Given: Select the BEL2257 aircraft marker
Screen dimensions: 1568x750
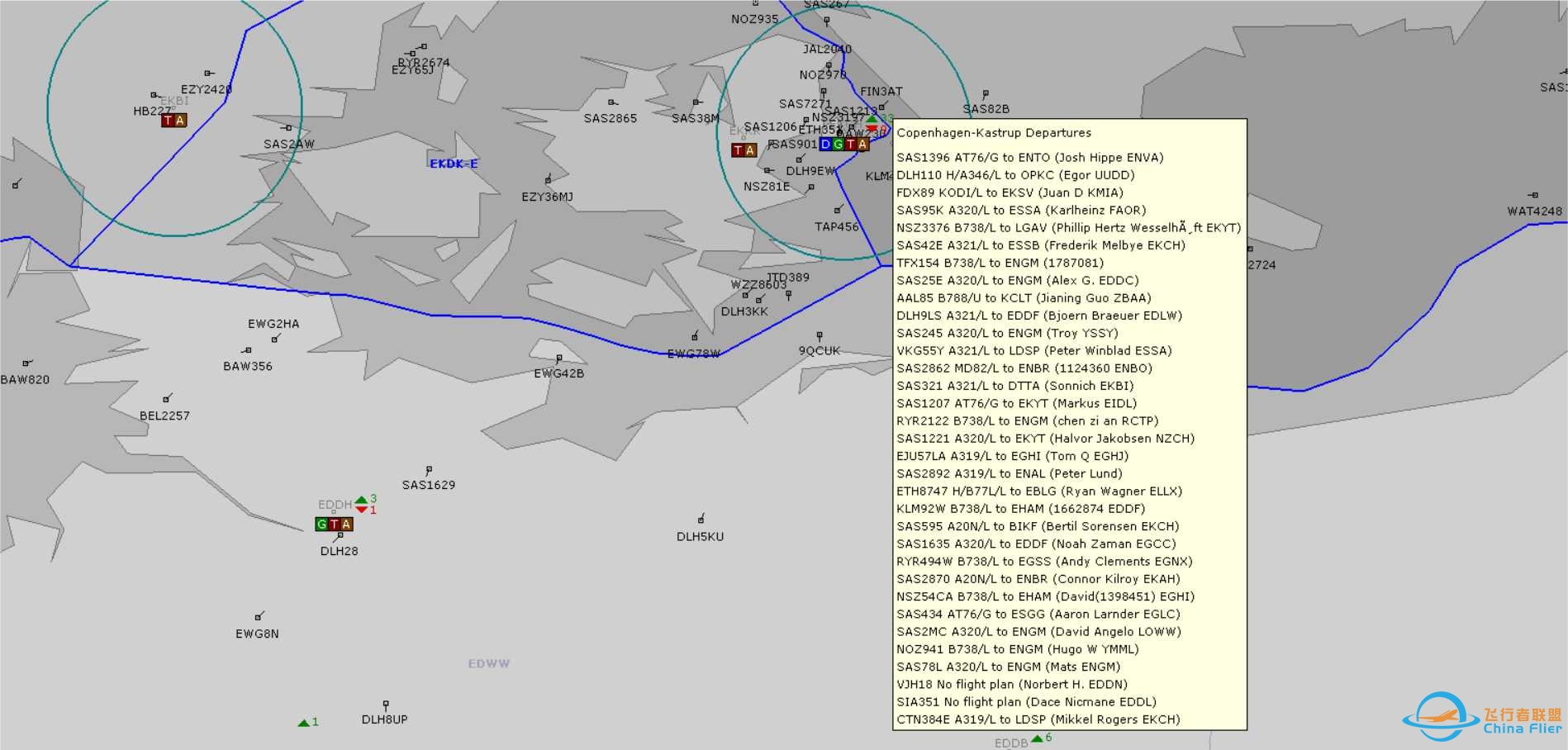Looking at the screenshot, I should point(167,399).
